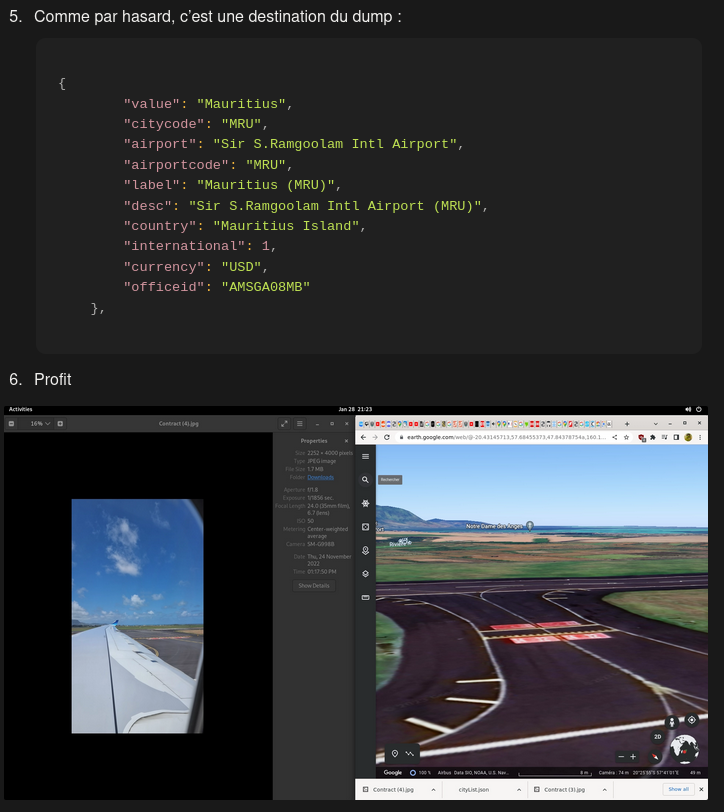Click the zoom in plus on Earth map
The image size is (724, 812).
coord(633,756)
